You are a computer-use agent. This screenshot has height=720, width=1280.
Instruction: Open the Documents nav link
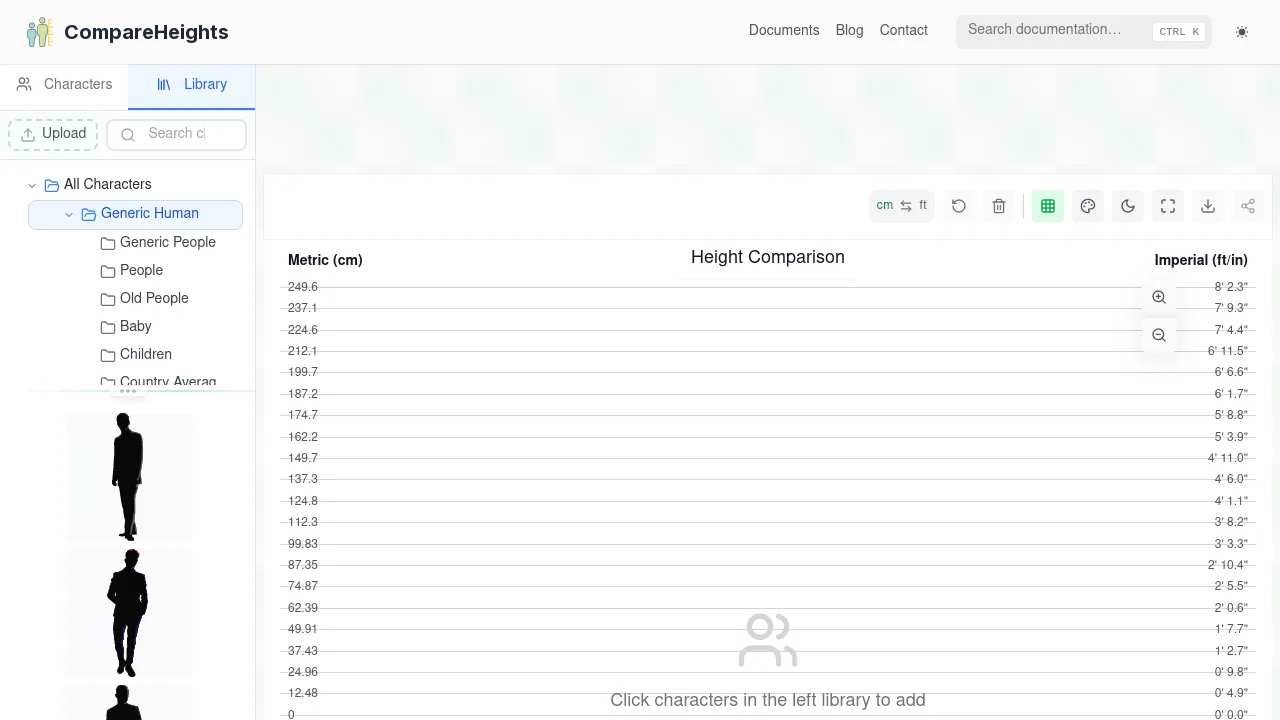coord(784,30)
